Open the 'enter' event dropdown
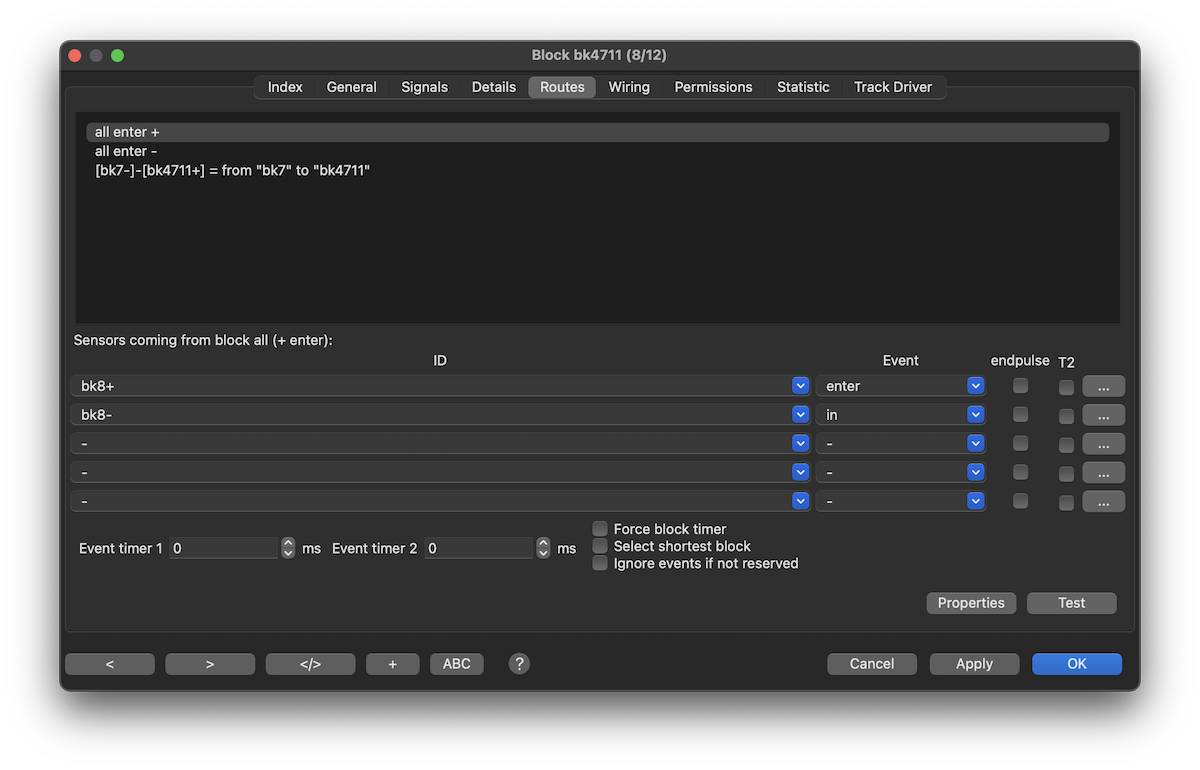This screenshot has width=1200, height=770. tap(975, 386)
